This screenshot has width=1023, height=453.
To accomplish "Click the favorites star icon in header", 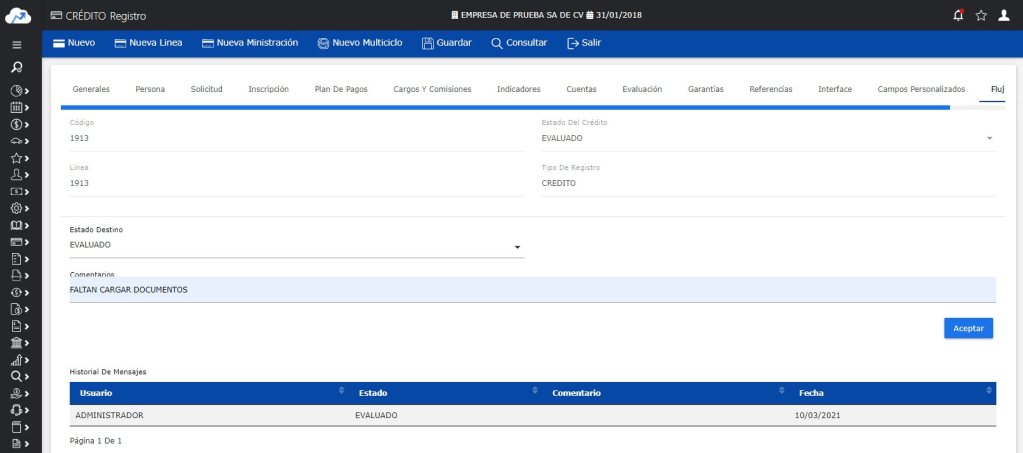I will 980,14.
